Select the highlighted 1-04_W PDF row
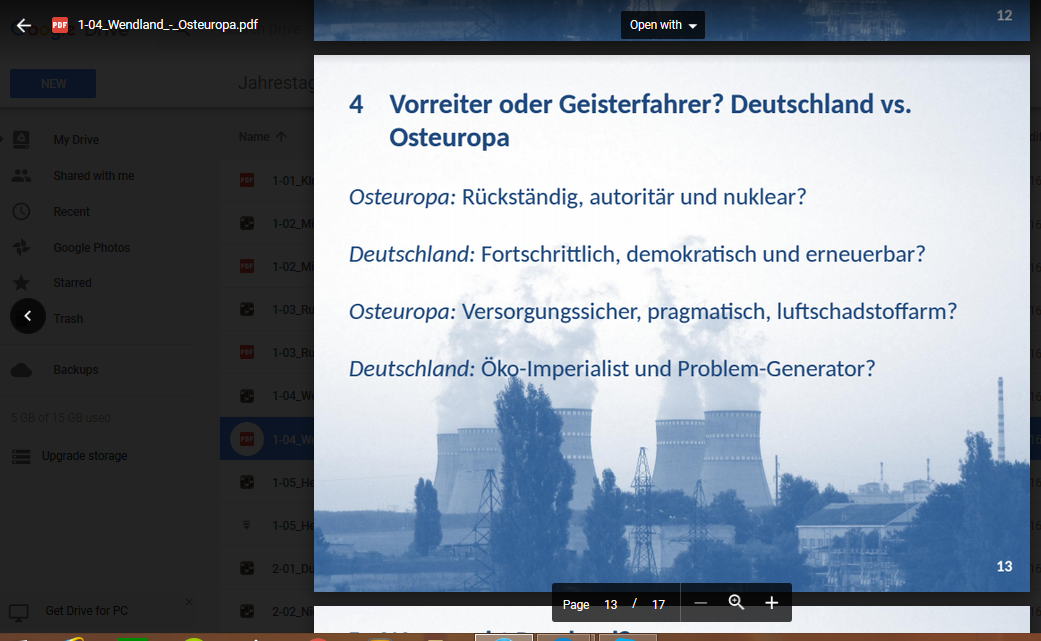This screenshot has height=641, width=1041. (267, 439)
